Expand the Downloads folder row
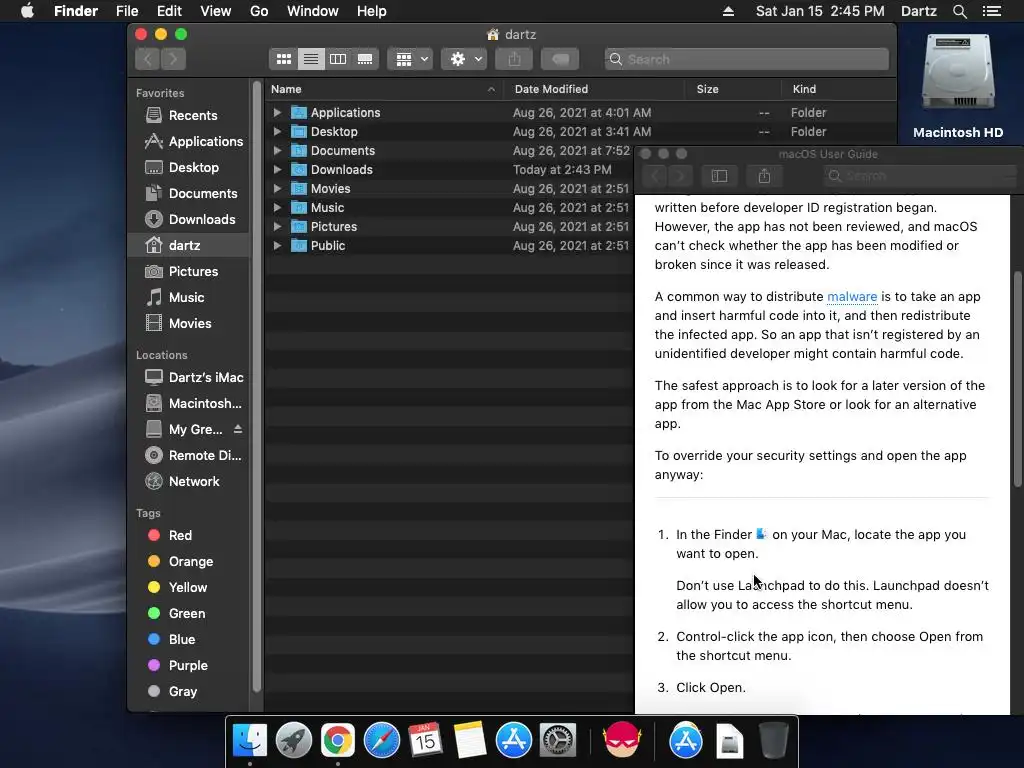Viewport: 1024px width, 768px height. click(277, 169)
